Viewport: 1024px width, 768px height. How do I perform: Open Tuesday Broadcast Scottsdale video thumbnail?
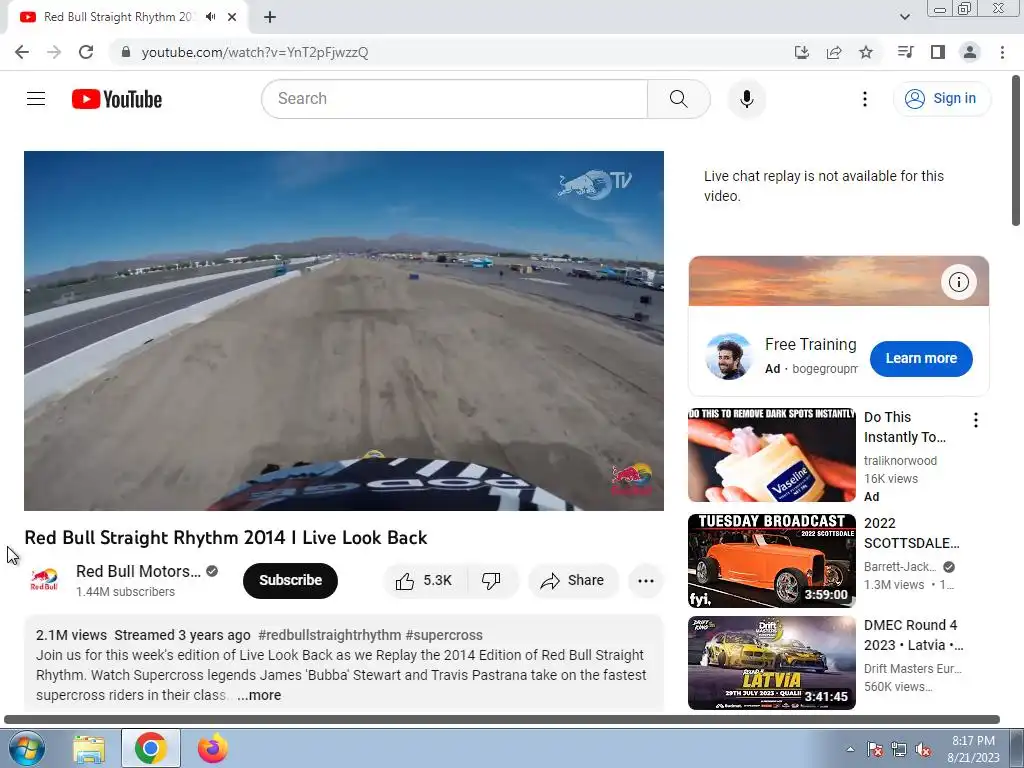coord(771,561)
